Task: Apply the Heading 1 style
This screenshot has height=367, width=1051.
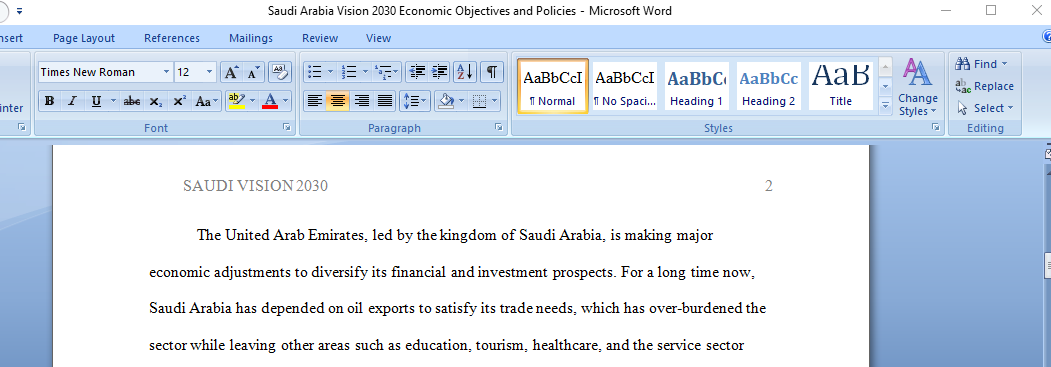Action: click(696, 86)
